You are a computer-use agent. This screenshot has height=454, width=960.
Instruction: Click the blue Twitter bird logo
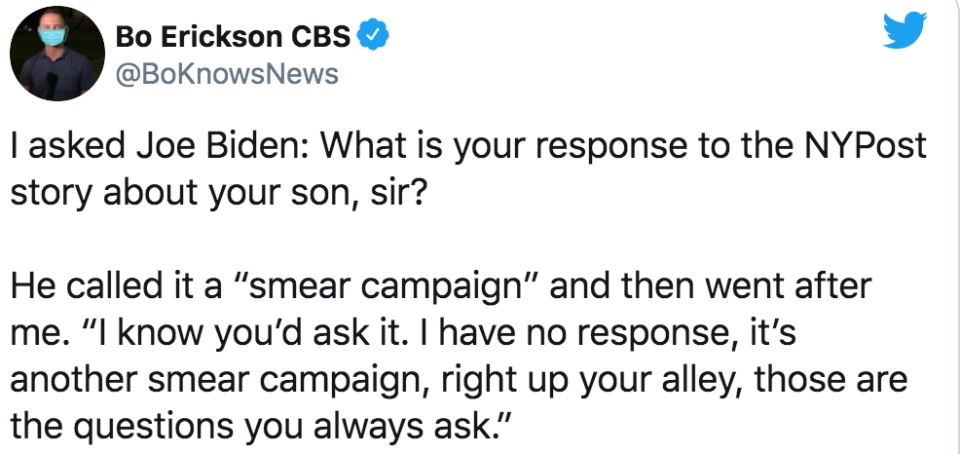904,30
